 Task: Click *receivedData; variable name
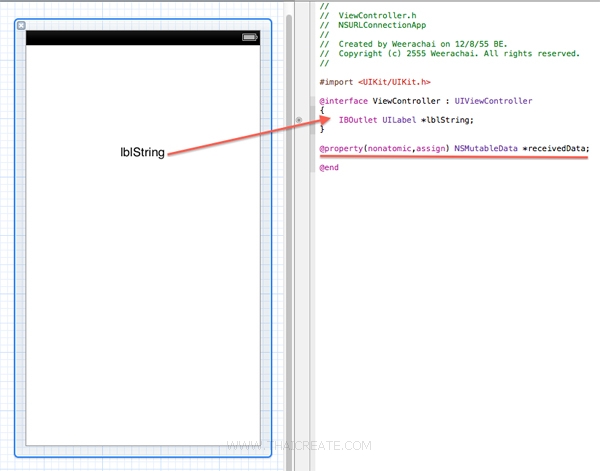(x=556, y=148)
